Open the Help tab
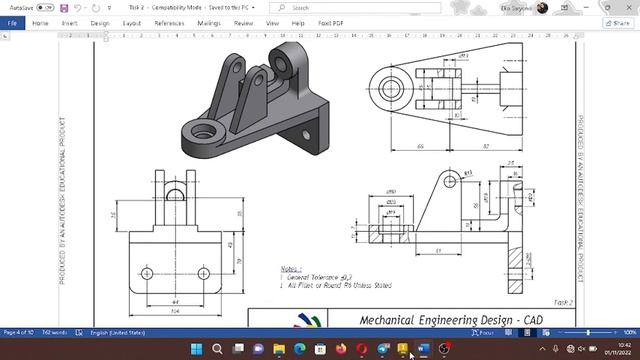 (x=298, y=23)
